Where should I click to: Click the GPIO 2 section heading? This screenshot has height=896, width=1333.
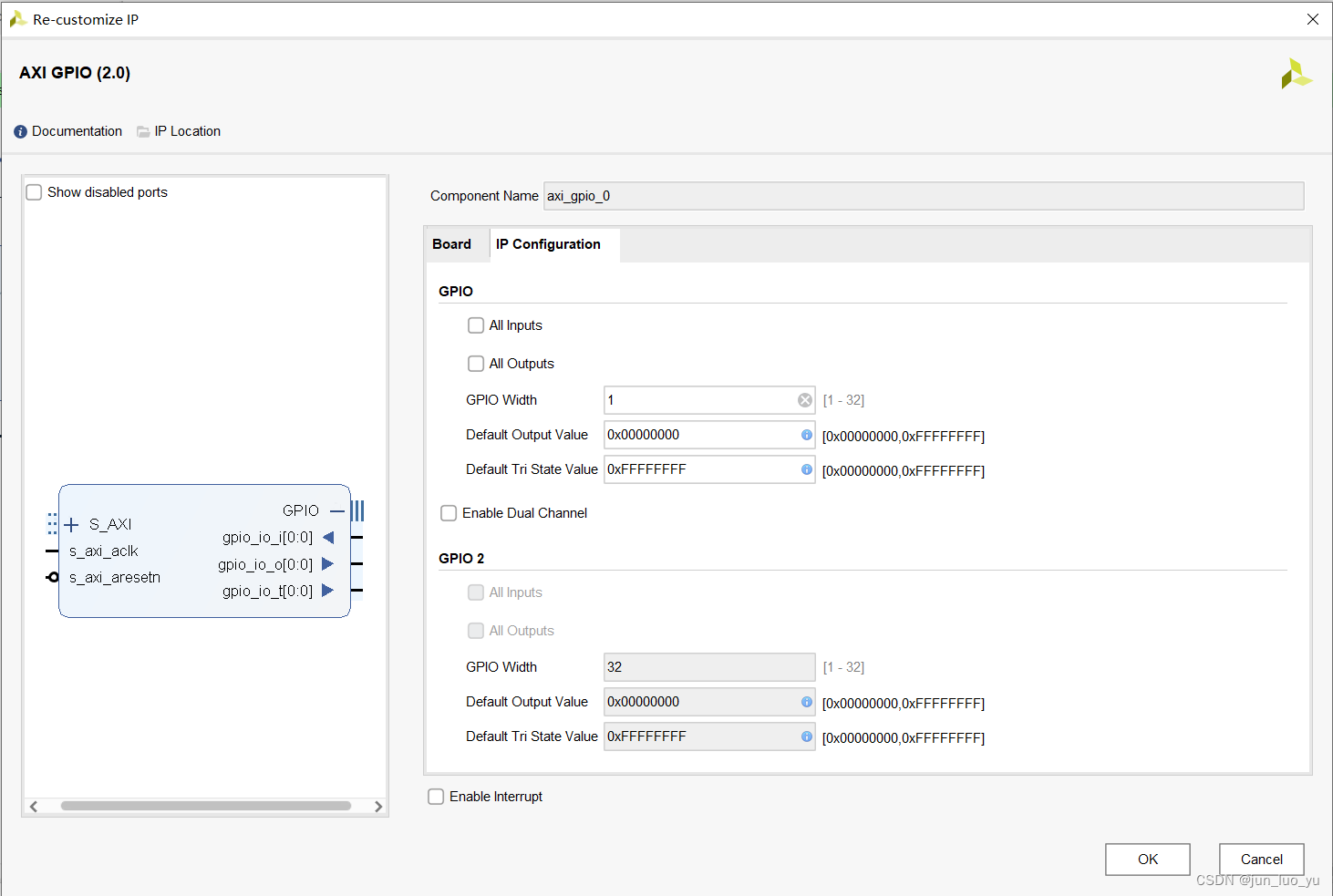coord(461,559)
